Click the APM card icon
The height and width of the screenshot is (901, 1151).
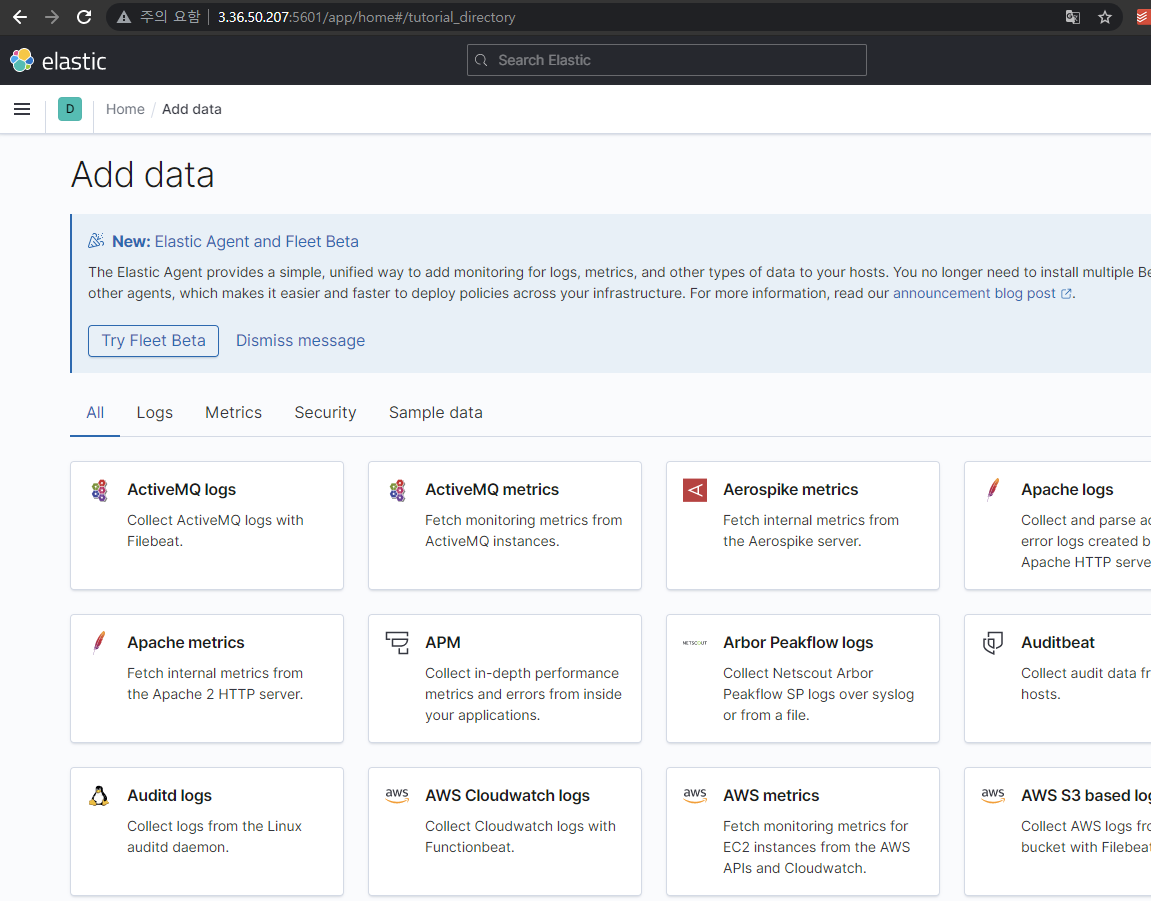click(x=397, y=643)
